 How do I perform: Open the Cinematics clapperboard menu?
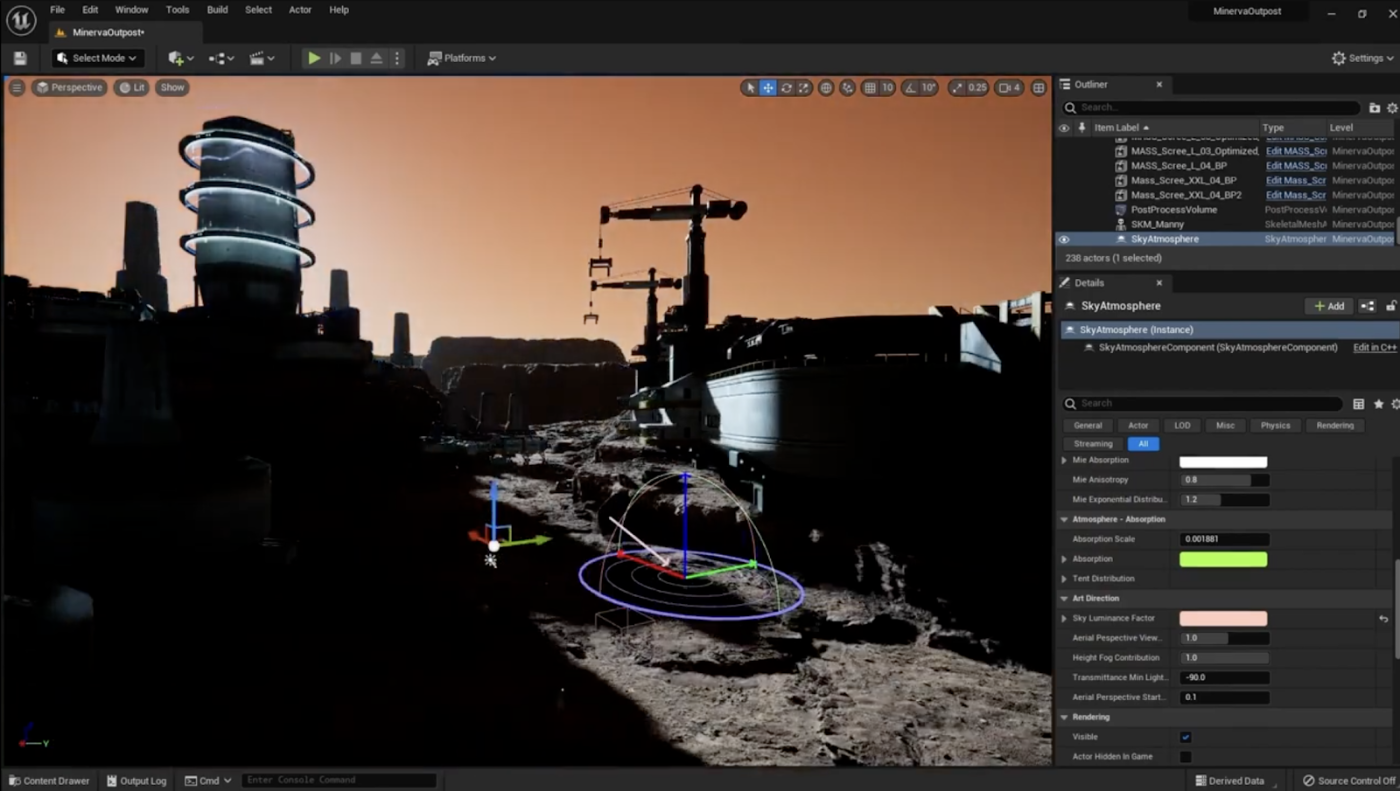(261, 58)
